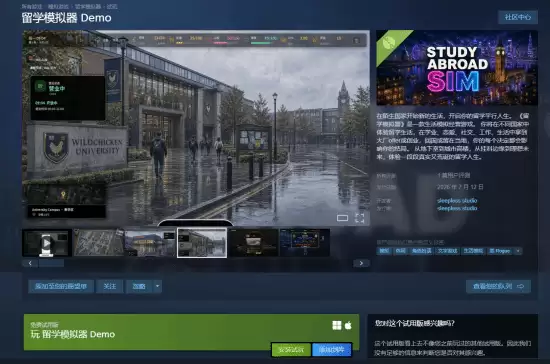Select the sixth blue-interface screenshot thumbnail
The width and height of the screenshot is (550, 364).
(x=305, y=243)
